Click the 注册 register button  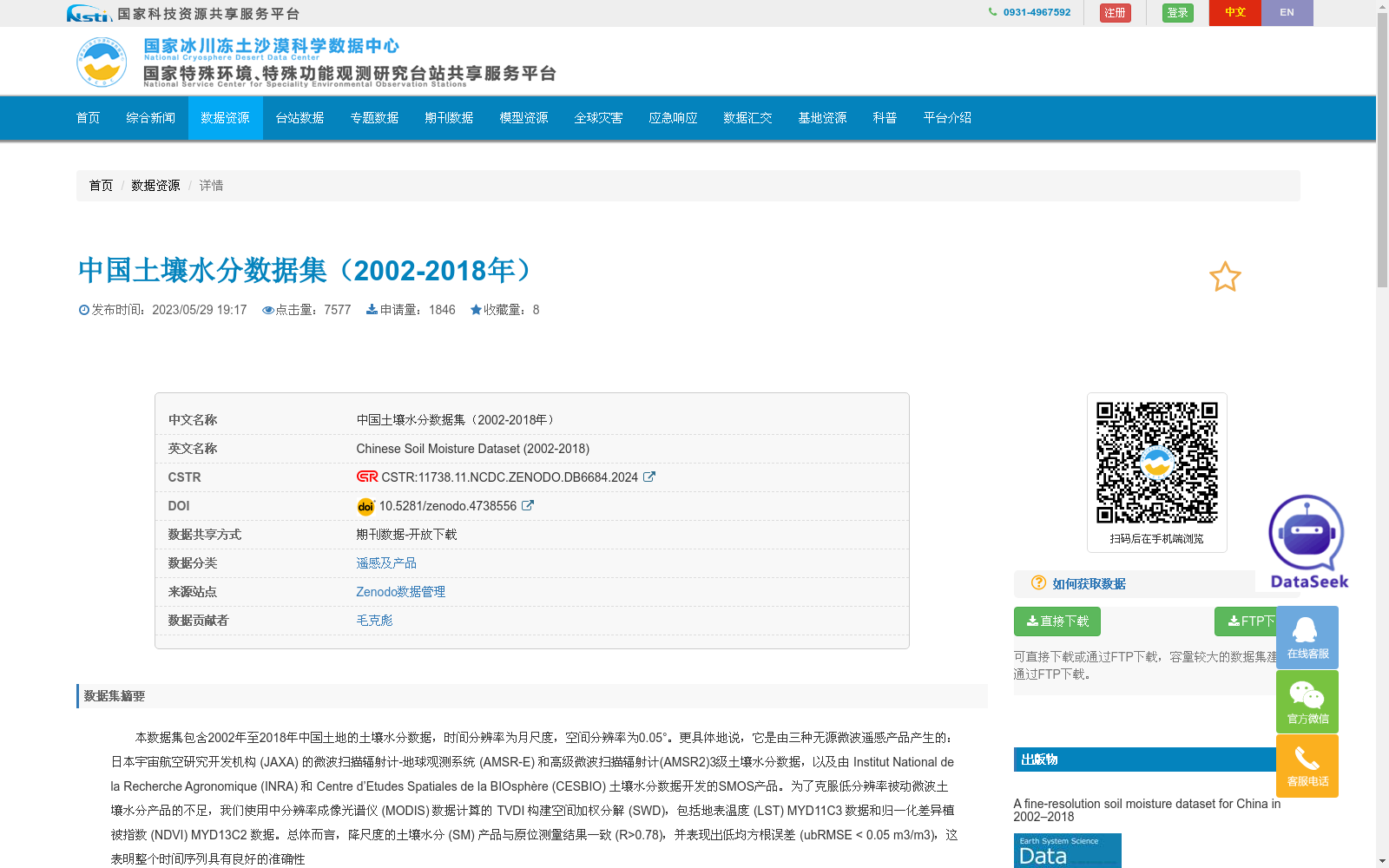pos(1115,12)
